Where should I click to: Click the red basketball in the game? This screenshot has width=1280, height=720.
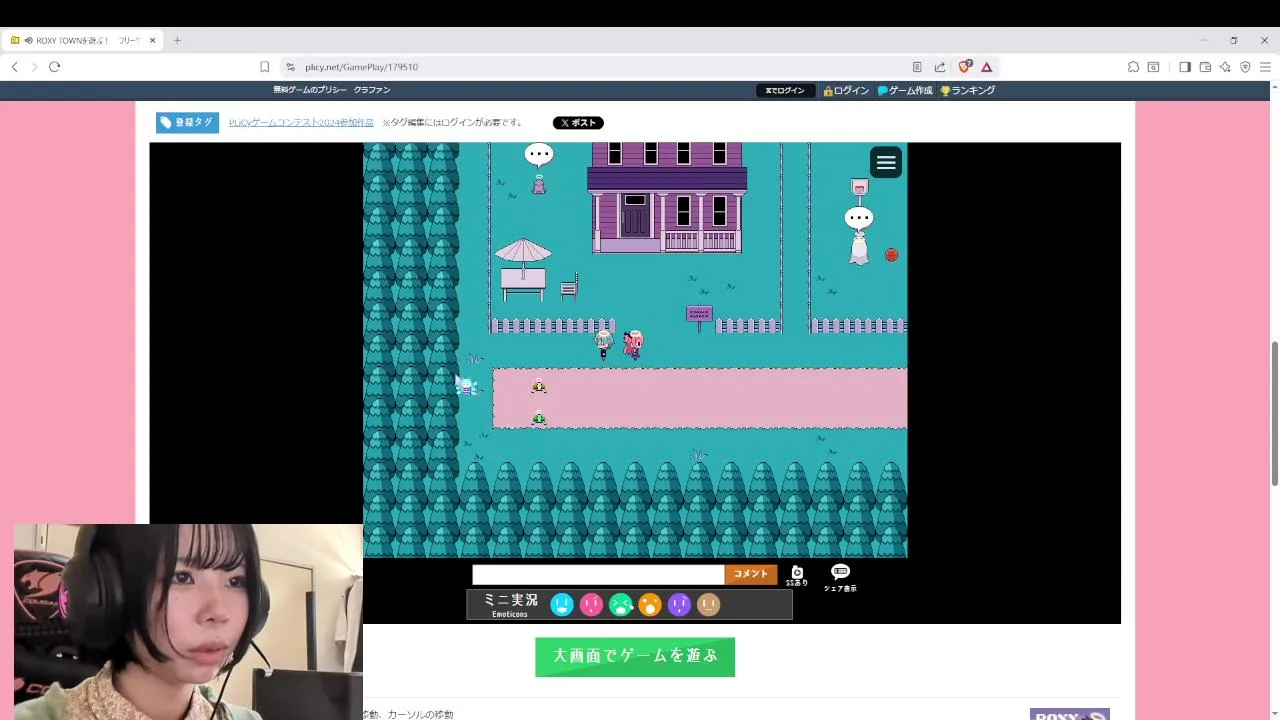point(891,255)
